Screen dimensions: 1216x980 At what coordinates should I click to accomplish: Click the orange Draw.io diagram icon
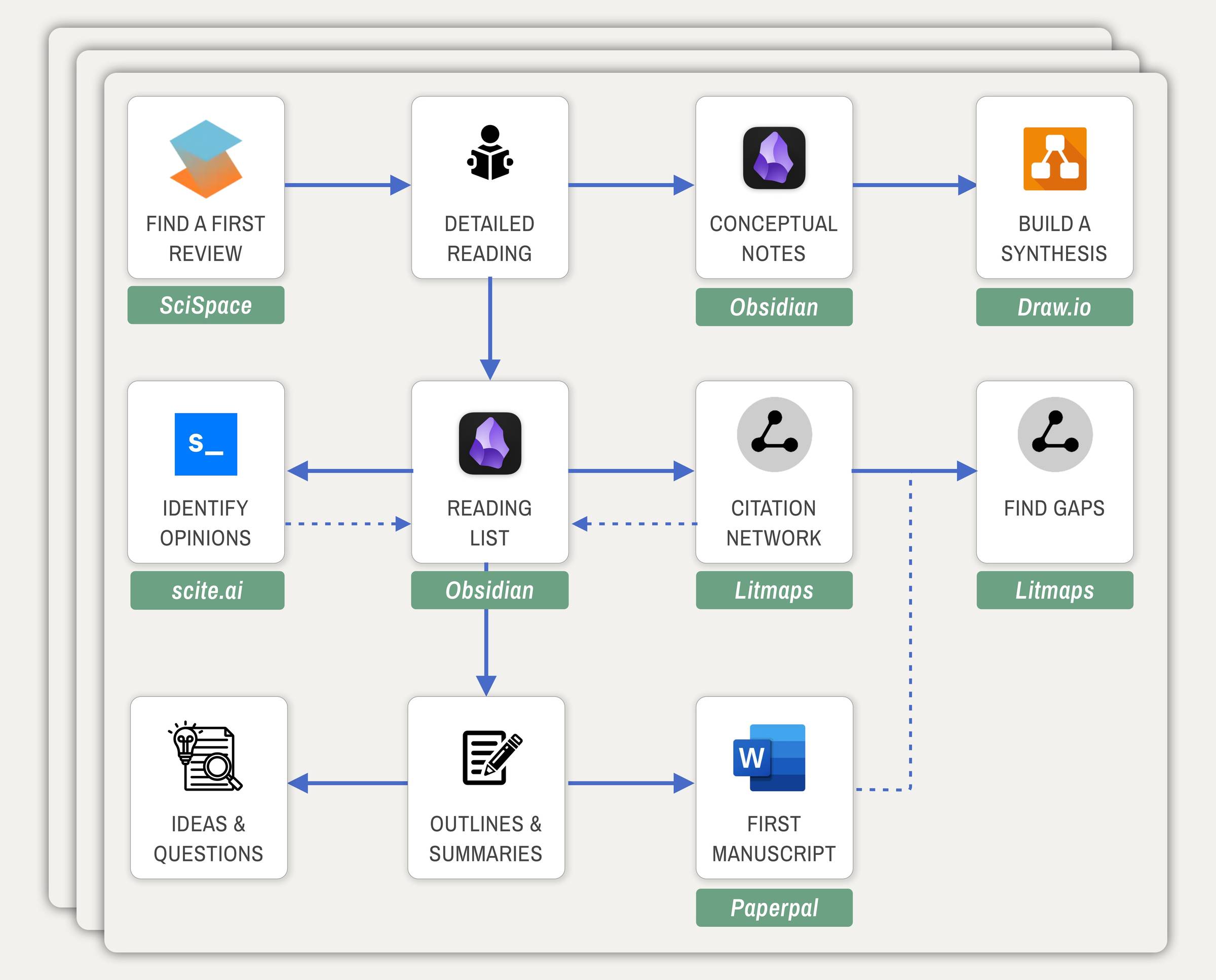(1054, 159)
